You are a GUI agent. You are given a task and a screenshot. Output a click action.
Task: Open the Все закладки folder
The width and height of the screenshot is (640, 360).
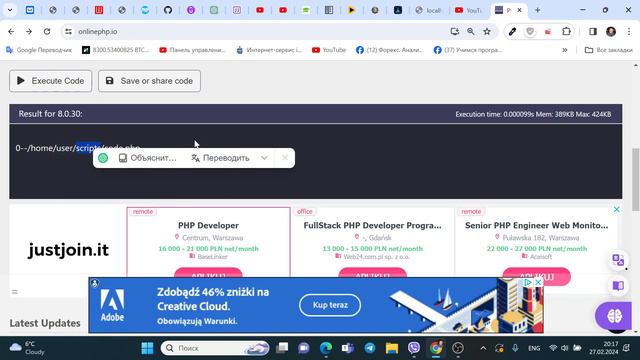tap(609, 50)
